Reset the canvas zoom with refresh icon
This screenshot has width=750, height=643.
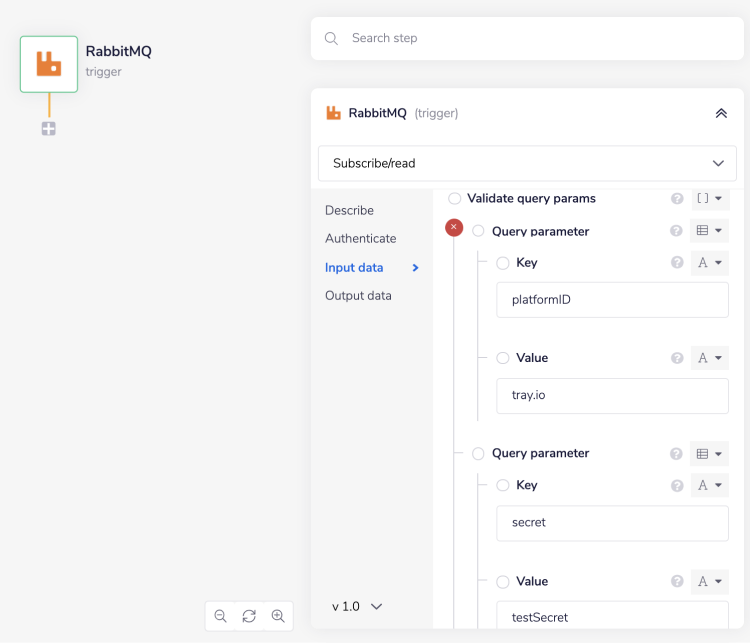pyautogui.click(x=249, y=616)
